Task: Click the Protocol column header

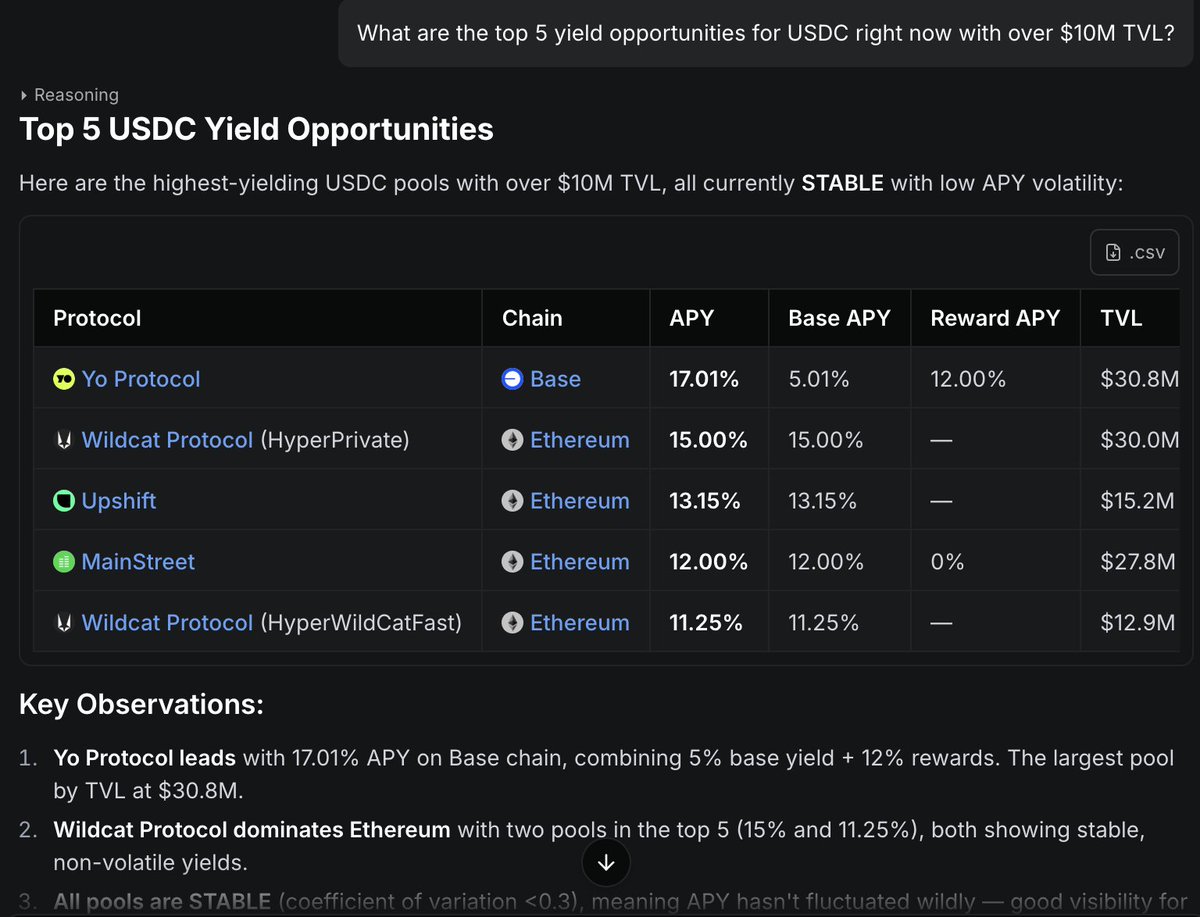Action: point(97,318)
